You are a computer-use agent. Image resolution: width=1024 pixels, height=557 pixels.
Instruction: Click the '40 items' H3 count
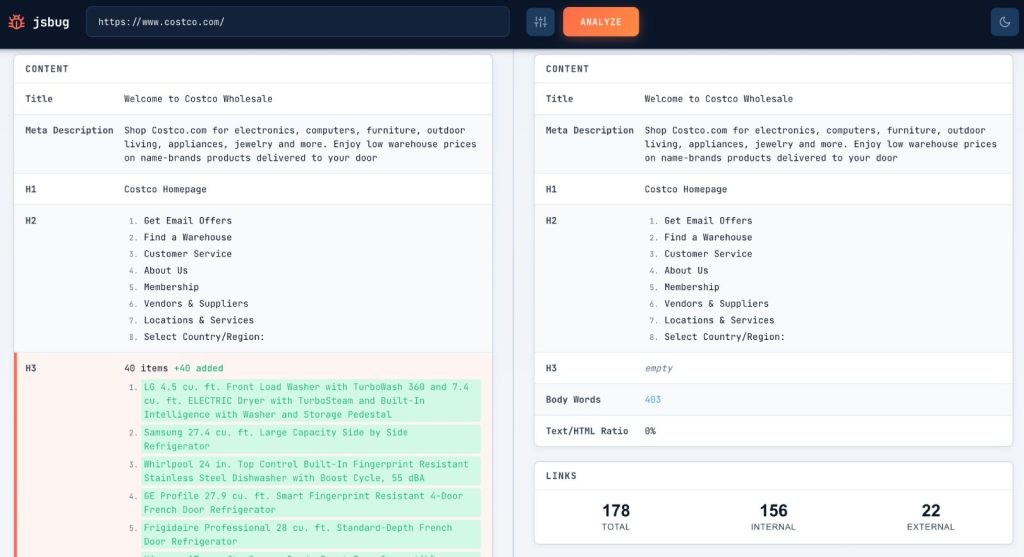click(x=146, y=368)
